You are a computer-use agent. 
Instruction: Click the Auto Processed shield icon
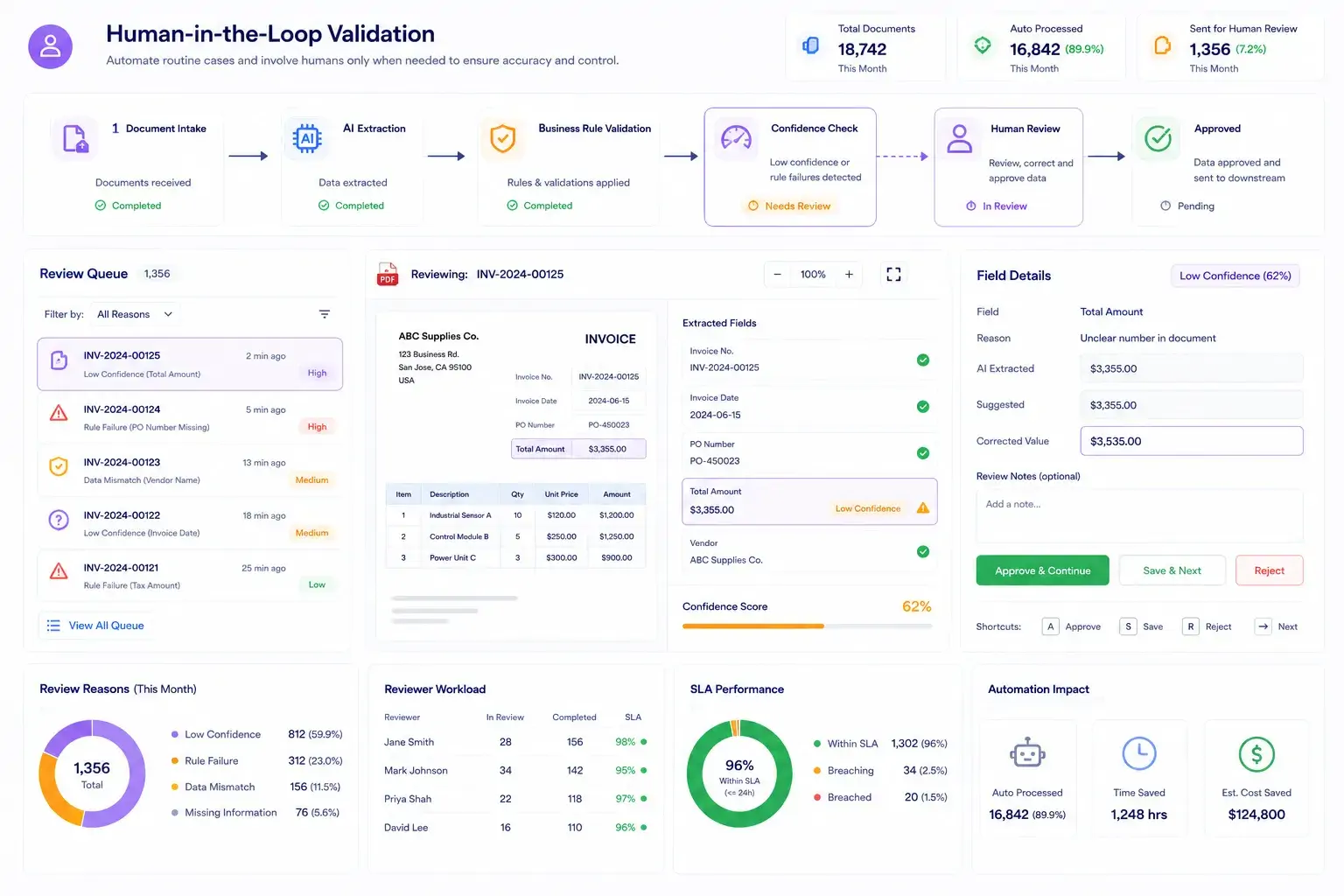click(983, 45)
